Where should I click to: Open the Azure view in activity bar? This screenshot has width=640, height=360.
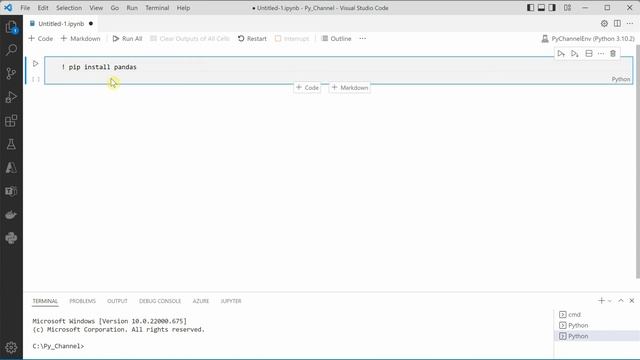tap(11, 168)
